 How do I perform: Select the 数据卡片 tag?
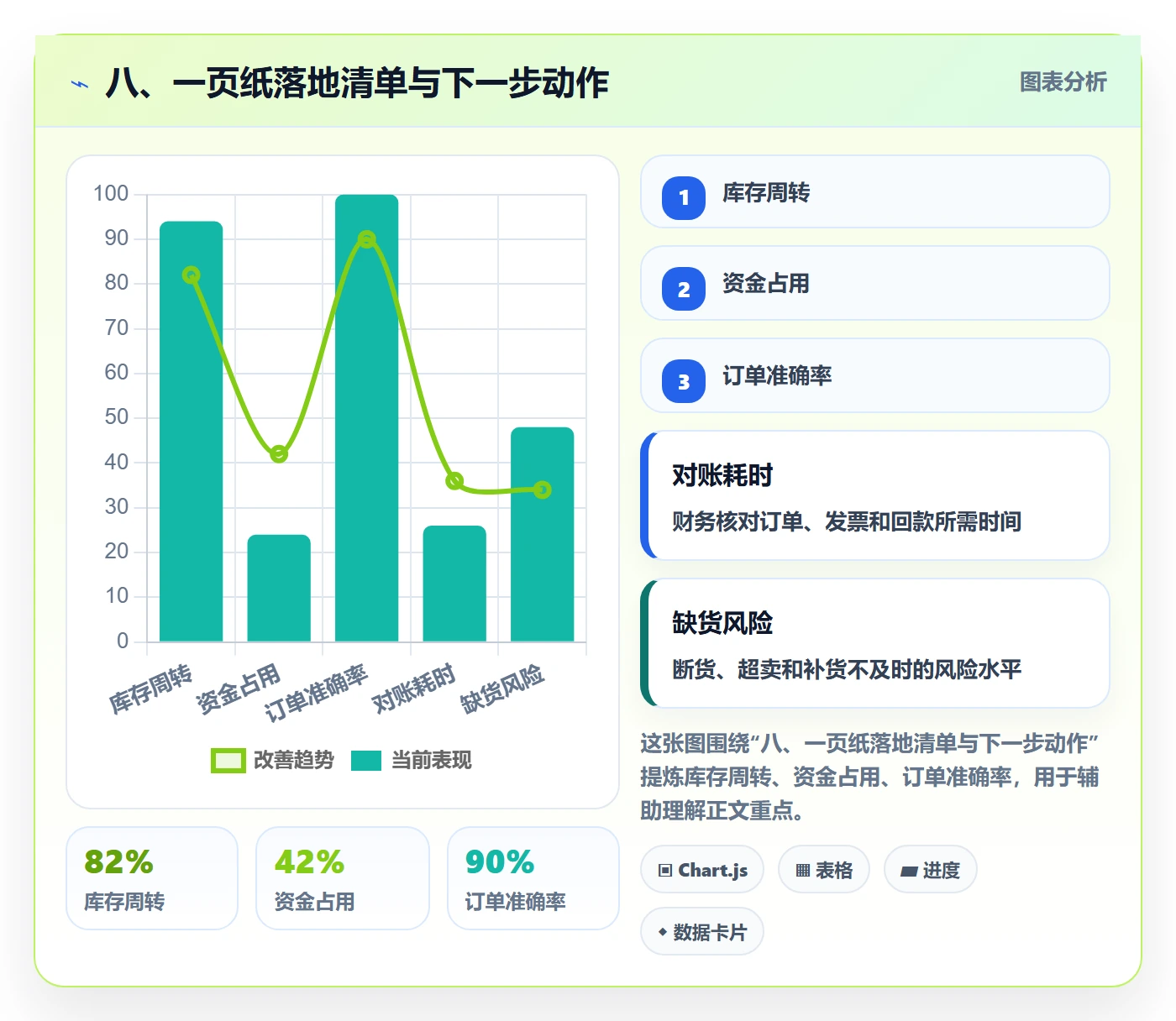pyautogui.click(x=702, y=932)
